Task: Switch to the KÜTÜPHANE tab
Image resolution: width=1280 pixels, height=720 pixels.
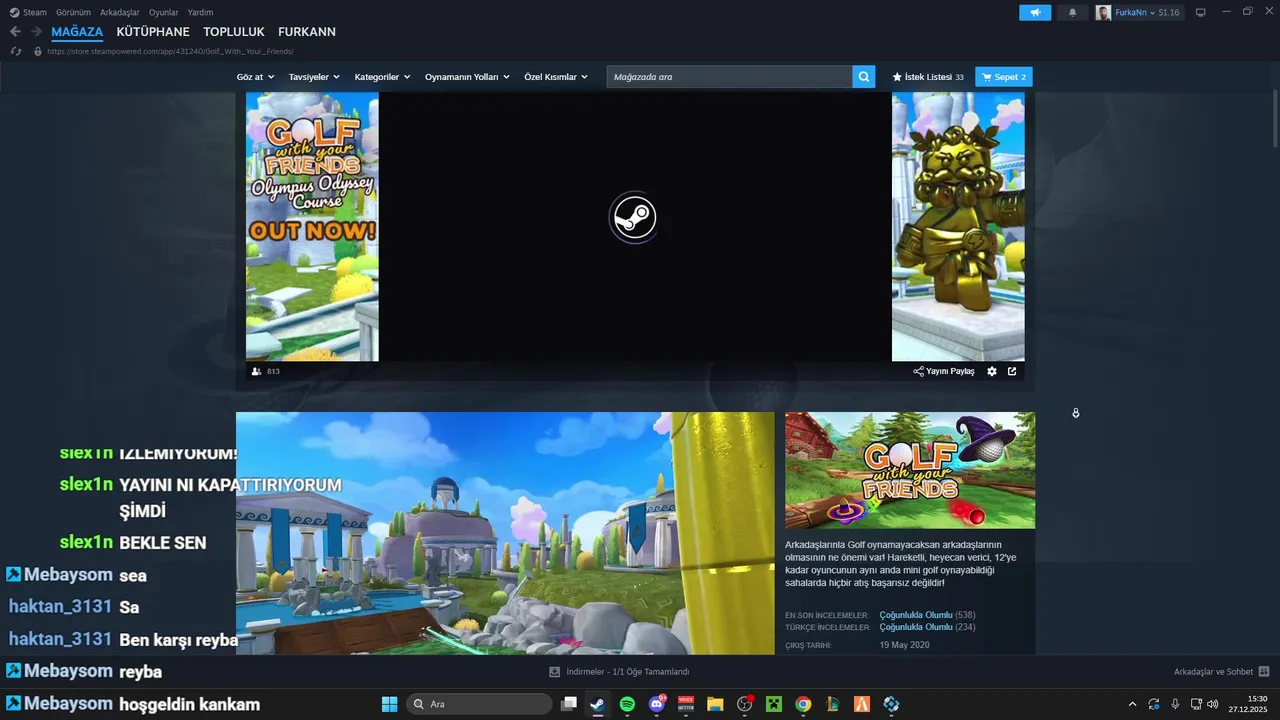Action: 153,32
